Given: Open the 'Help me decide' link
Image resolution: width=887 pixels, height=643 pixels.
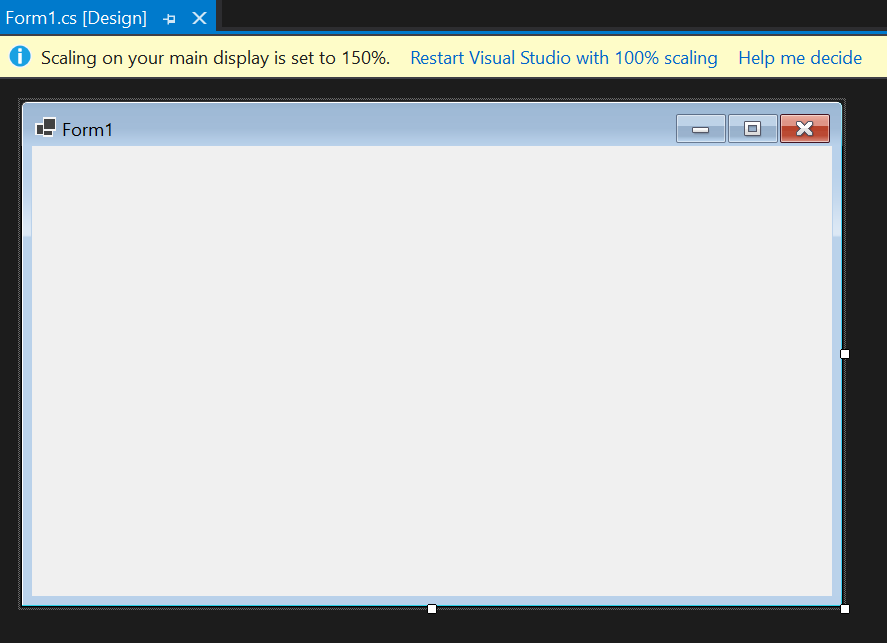Looking at the screenshot, I should click(800, 57).
